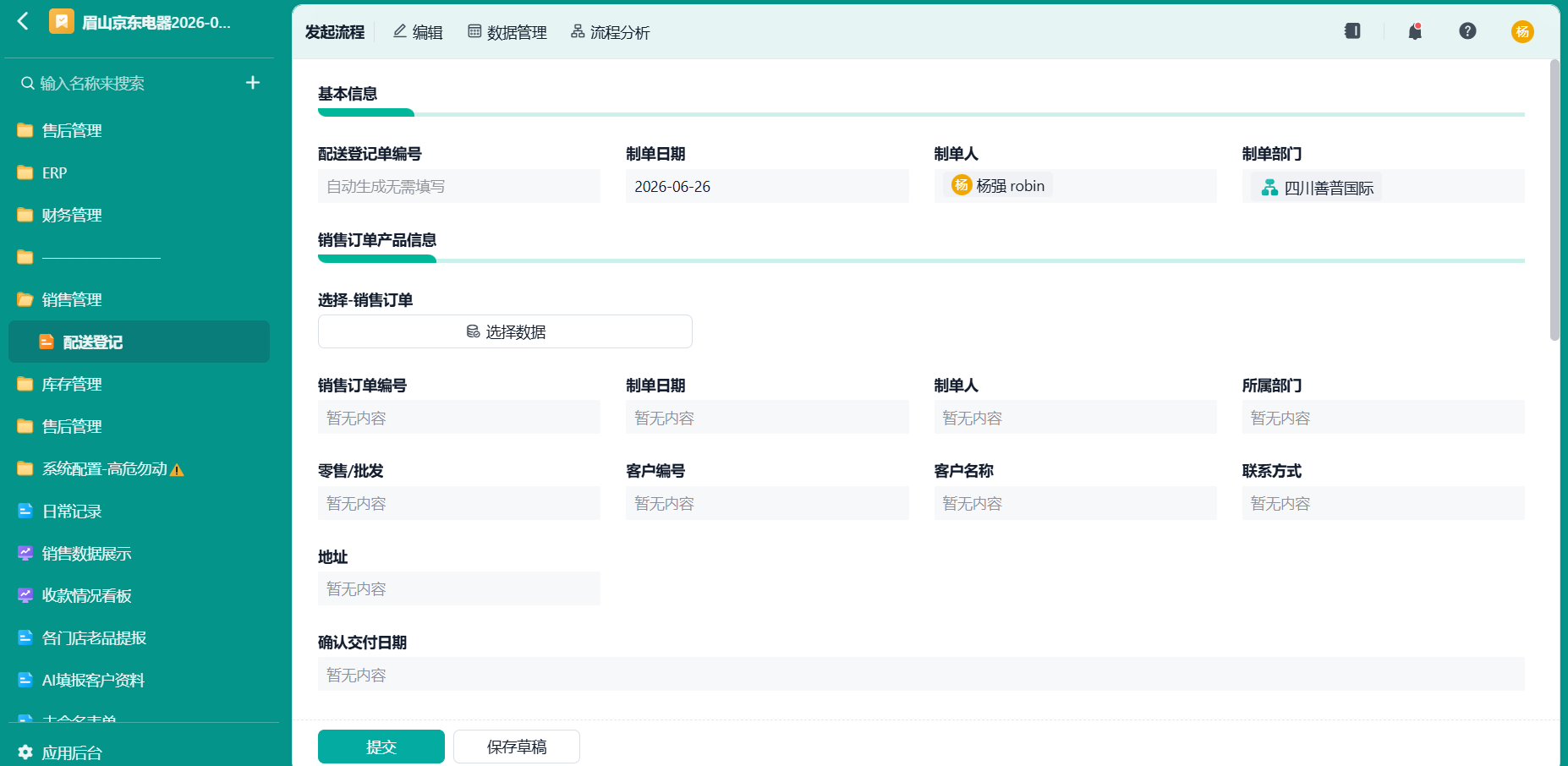Screen dimensions: 1568x766
Task: Open the notification bell icon
Action: tap(1415, 31)
